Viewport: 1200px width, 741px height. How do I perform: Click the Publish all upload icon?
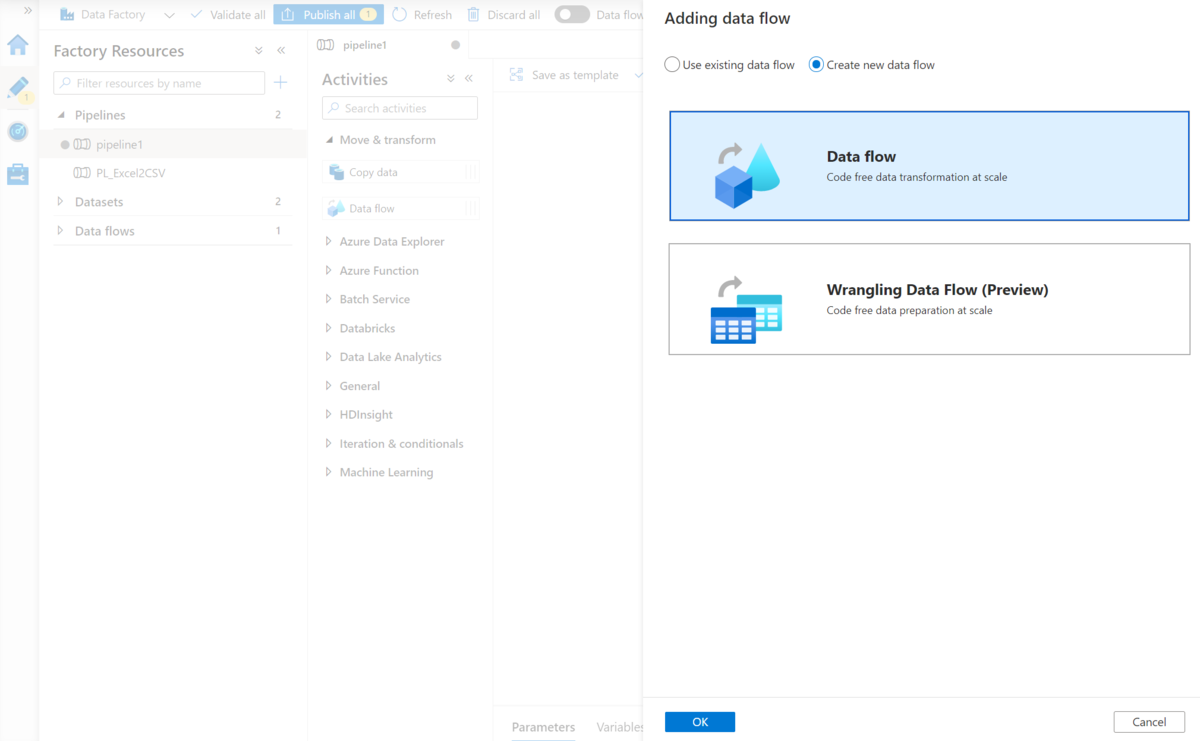click(x=288, y=15)
